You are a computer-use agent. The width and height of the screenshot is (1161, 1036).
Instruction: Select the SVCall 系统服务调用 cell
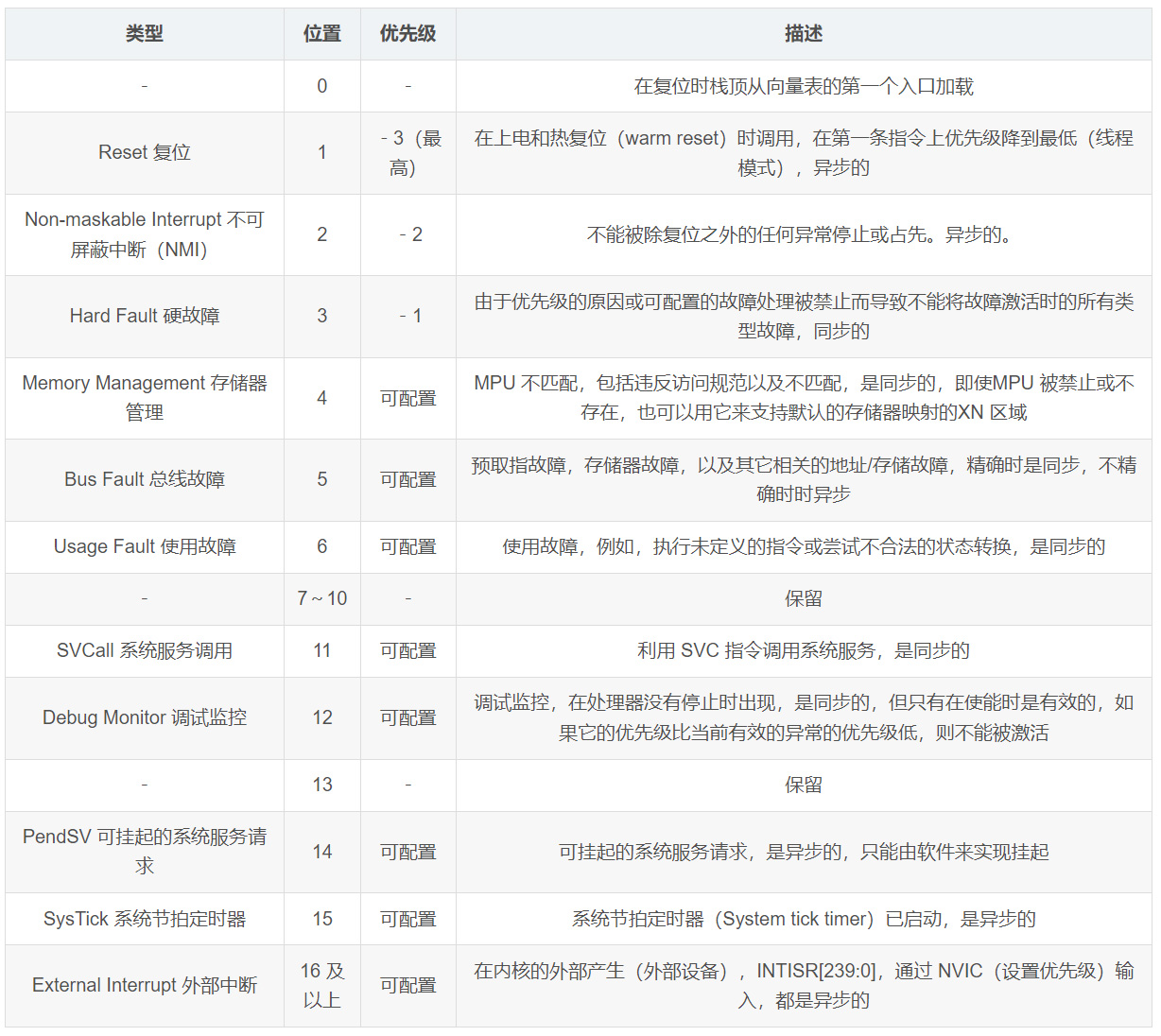(x=145, y=651)
